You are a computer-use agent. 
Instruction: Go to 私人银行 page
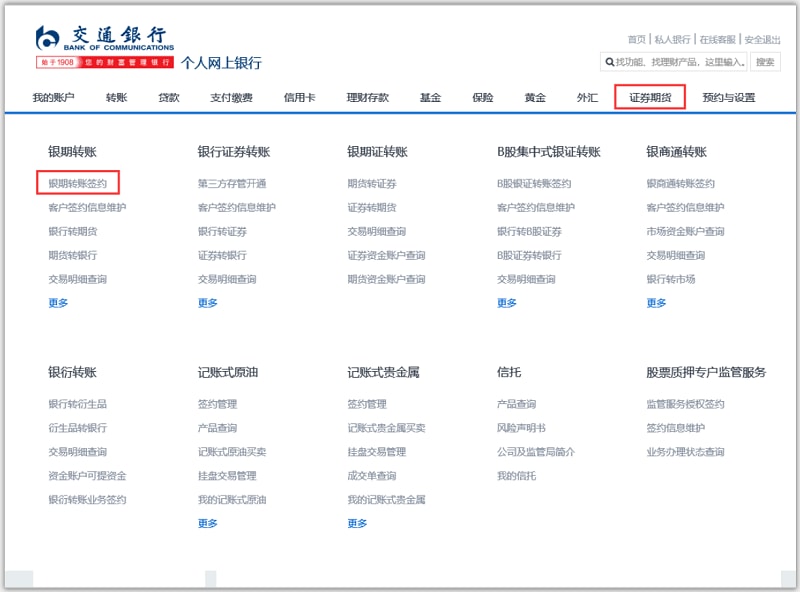[x=672, y=40]
